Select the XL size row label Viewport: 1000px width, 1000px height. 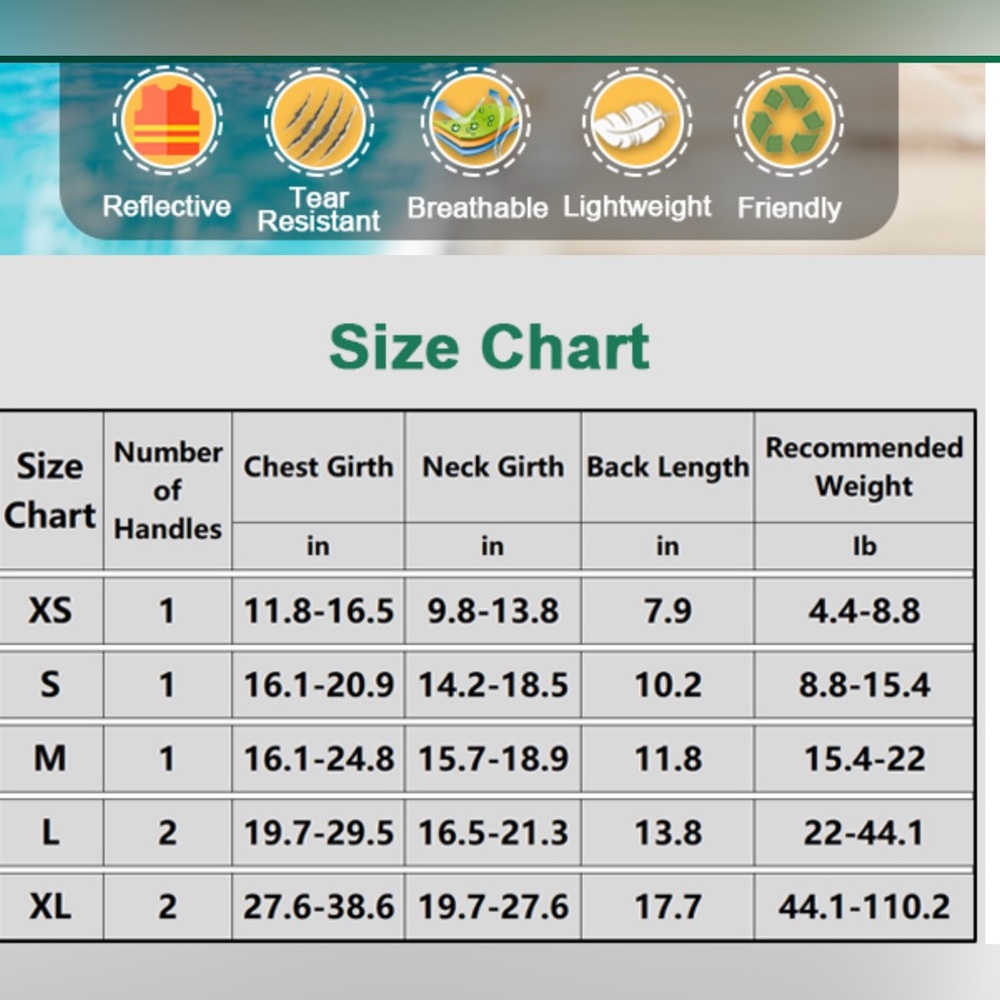(x=50, y=906)
